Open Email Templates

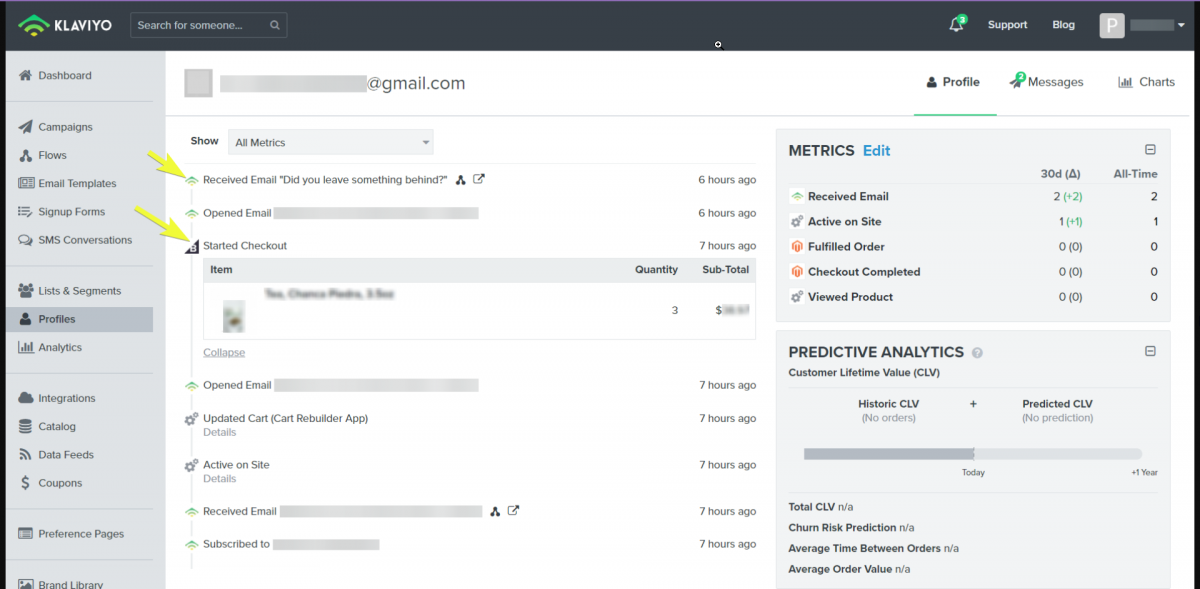coord(77,183)
